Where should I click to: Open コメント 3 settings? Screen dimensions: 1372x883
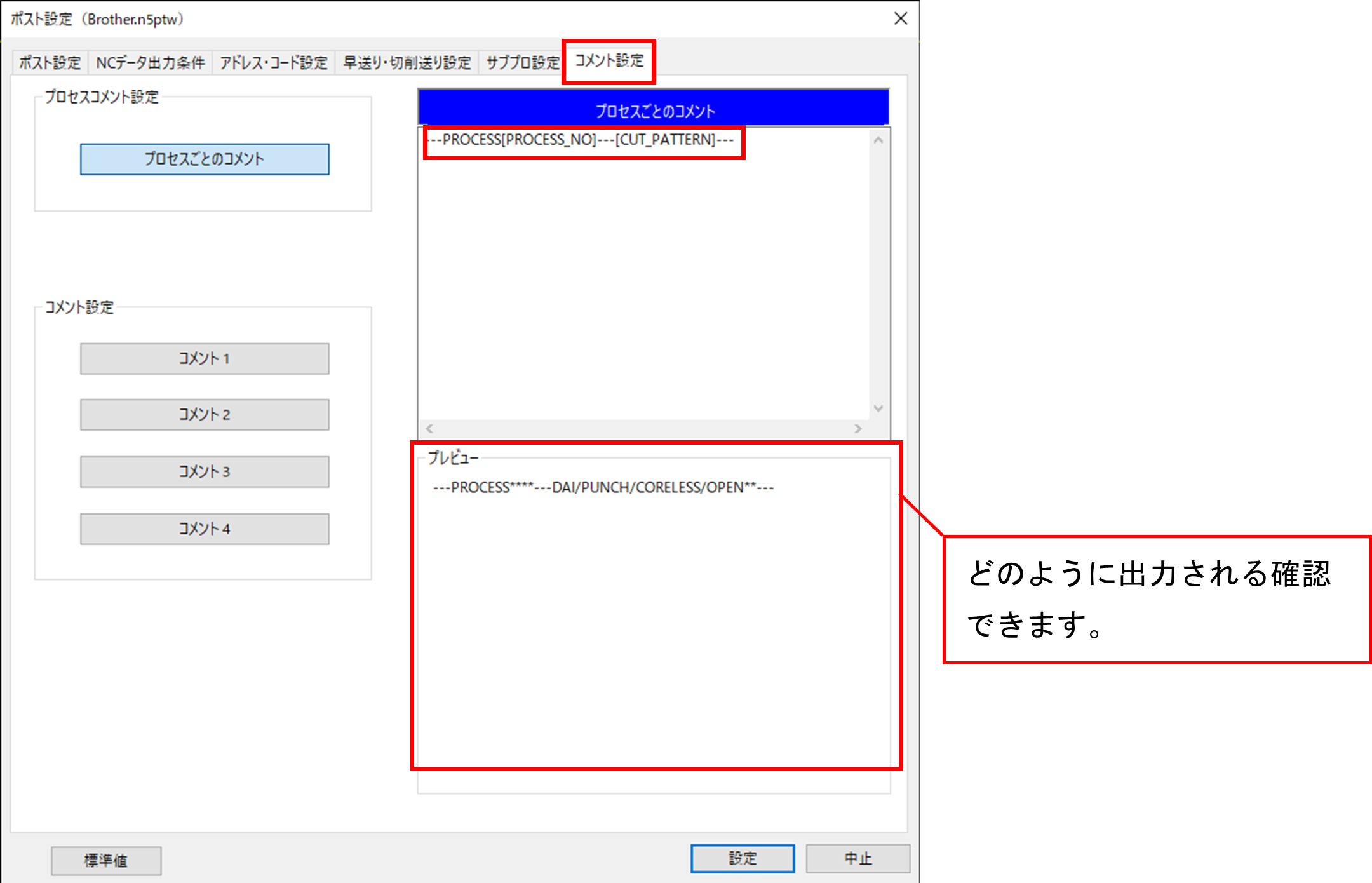pyautogui.click(x=205, y=472)
